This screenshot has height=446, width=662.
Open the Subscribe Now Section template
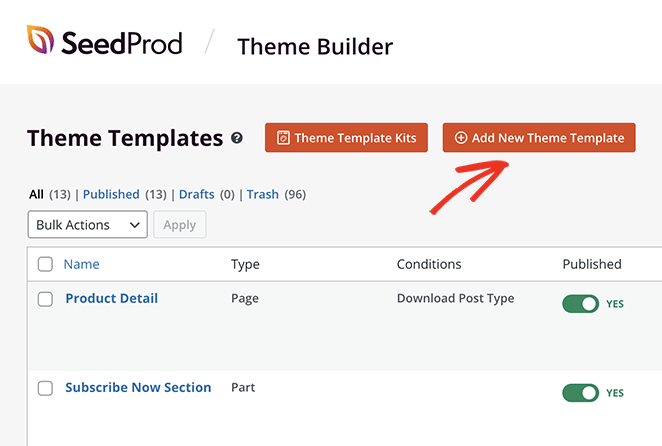(138, 387)
